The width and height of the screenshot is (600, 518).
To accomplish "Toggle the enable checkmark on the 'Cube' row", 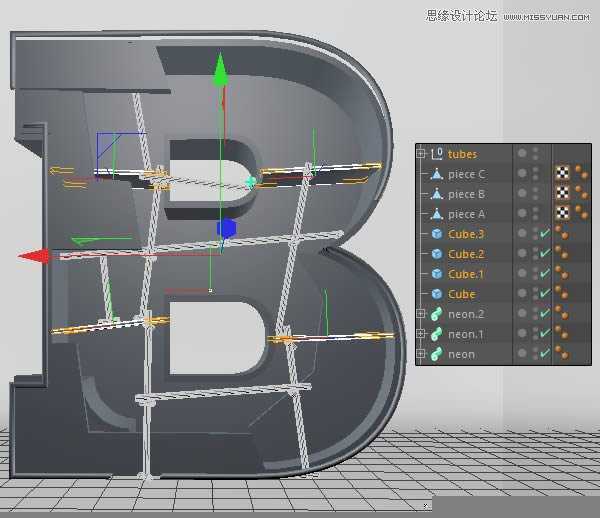I will pos(545,293).
